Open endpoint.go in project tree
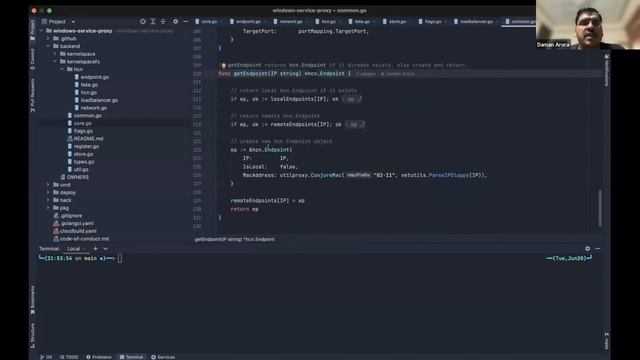640x360 pixels. [x=95, y=77]
